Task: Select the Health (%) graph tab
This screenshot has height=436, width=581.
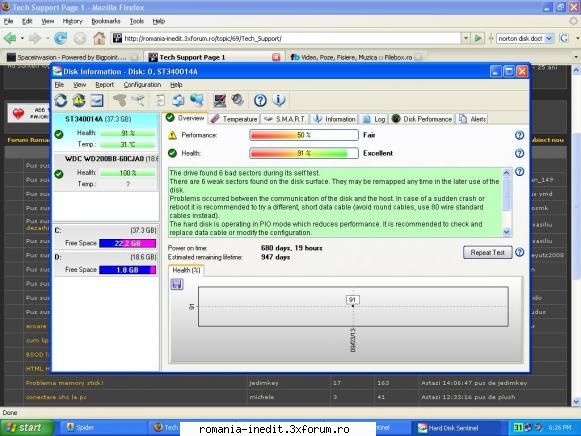Action: (186, 270)
